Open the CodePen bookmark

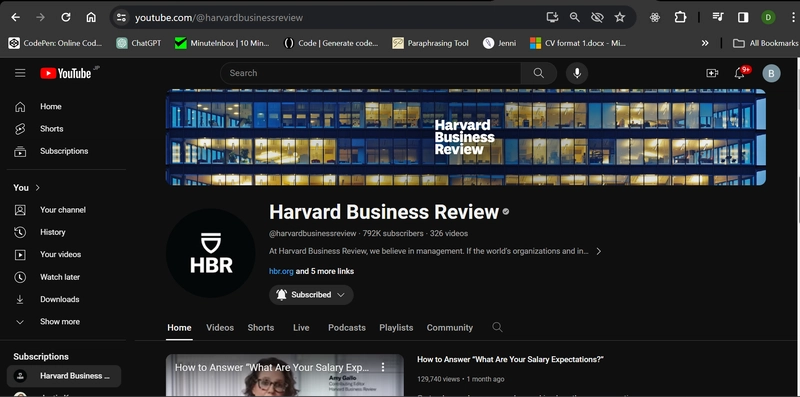(55, 43)
